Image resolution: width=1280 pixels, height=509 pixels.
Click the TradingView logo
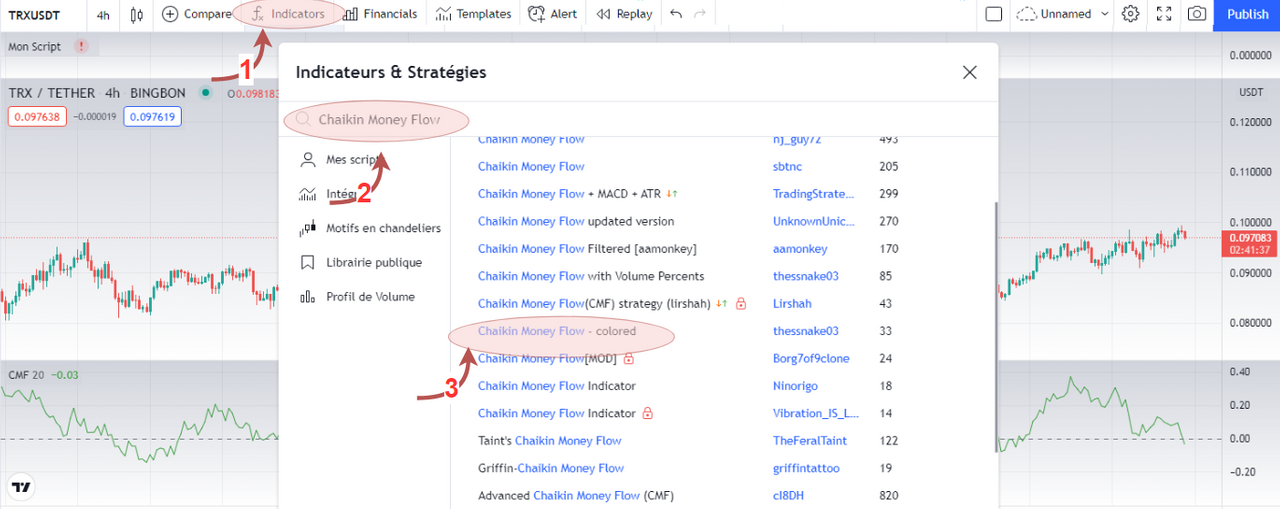click(20, 488)
